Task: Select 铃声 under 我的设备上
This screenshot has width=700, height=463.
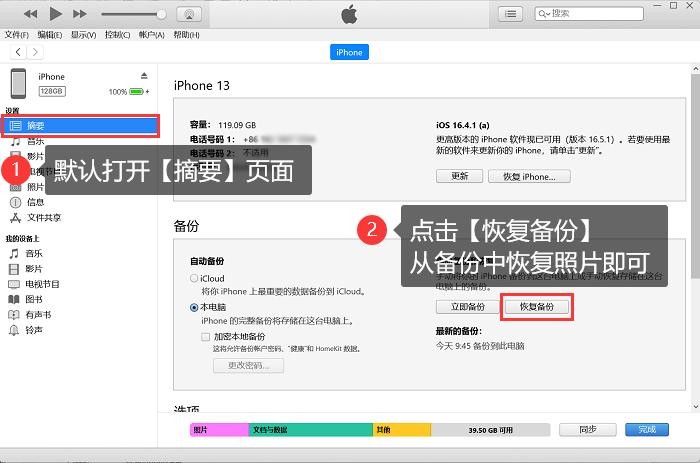Action: click(x=34, y=329)
